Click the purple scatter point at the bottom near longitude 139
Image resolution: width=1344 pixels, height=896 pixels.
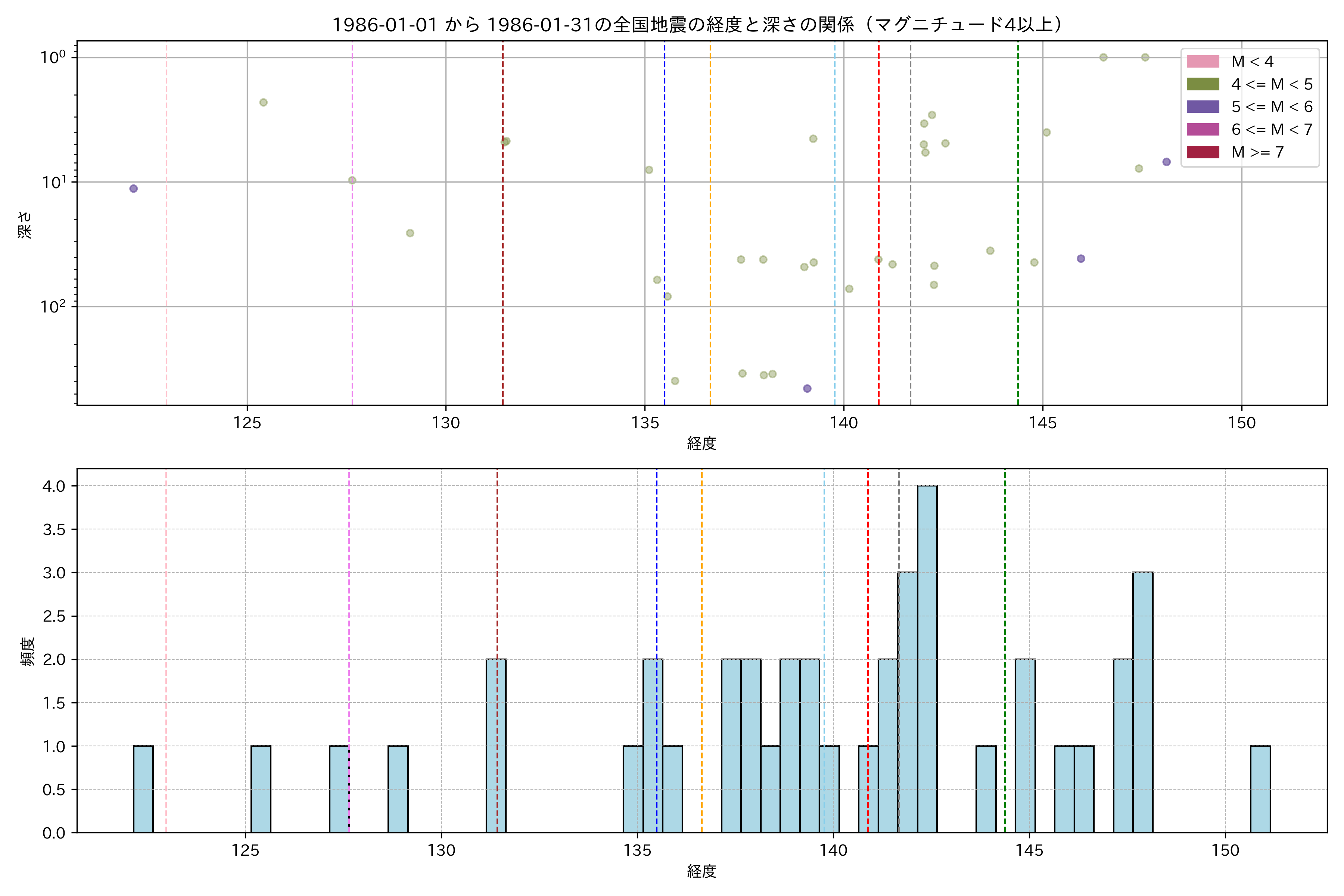[x=807, y=389]
